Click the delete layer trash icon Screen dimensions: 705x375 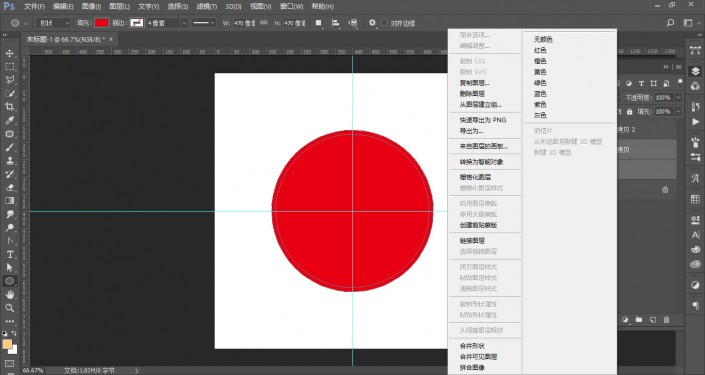click(667, 320)
